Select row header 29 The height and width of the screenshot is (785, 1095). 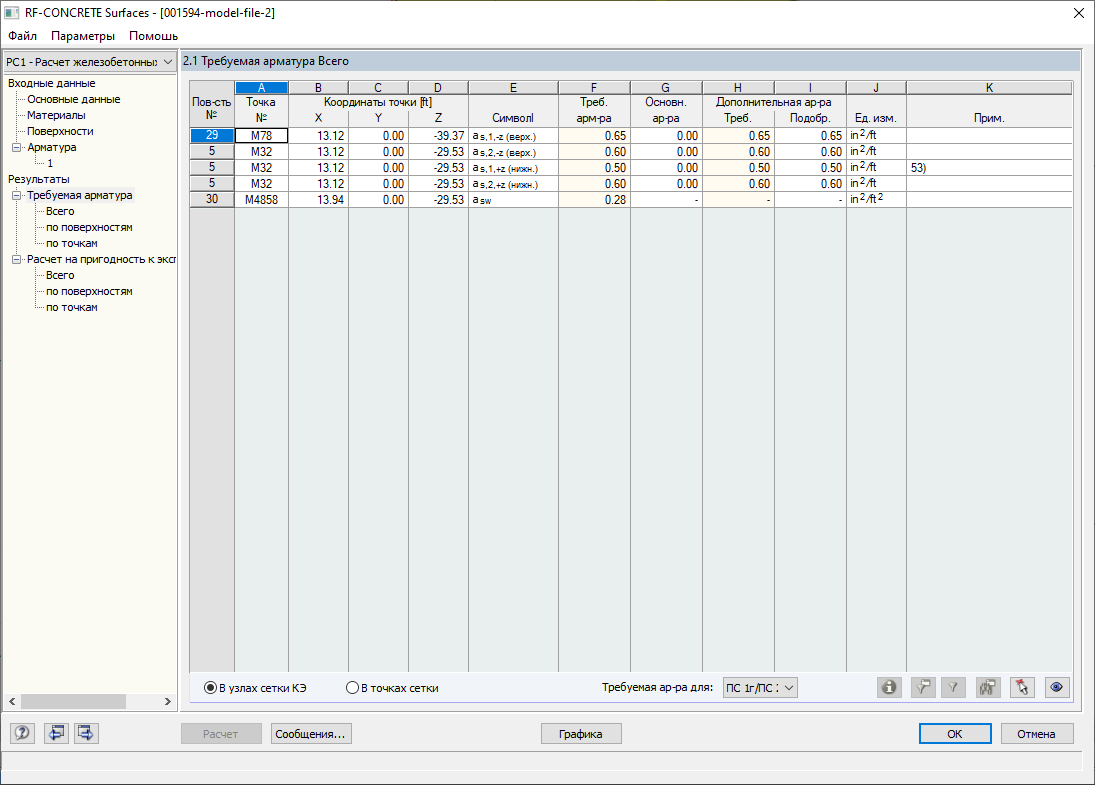(212, 135)
